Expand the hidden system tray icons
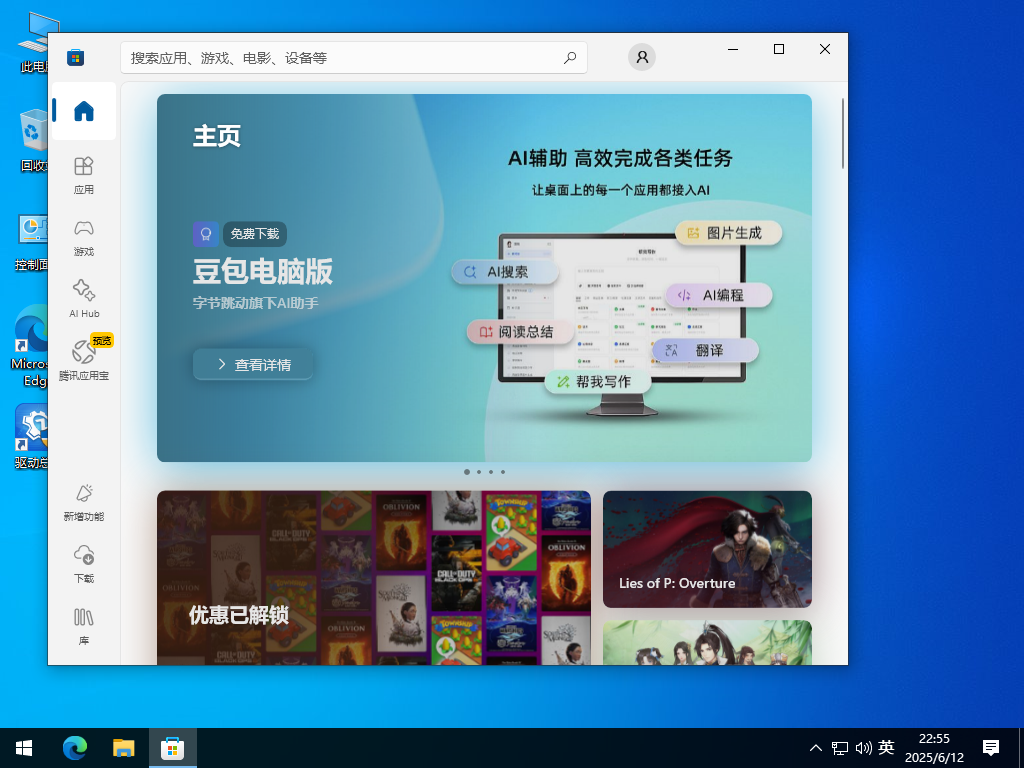The height and width of the screenshot is (768, 1024). (x=816, y=748)
